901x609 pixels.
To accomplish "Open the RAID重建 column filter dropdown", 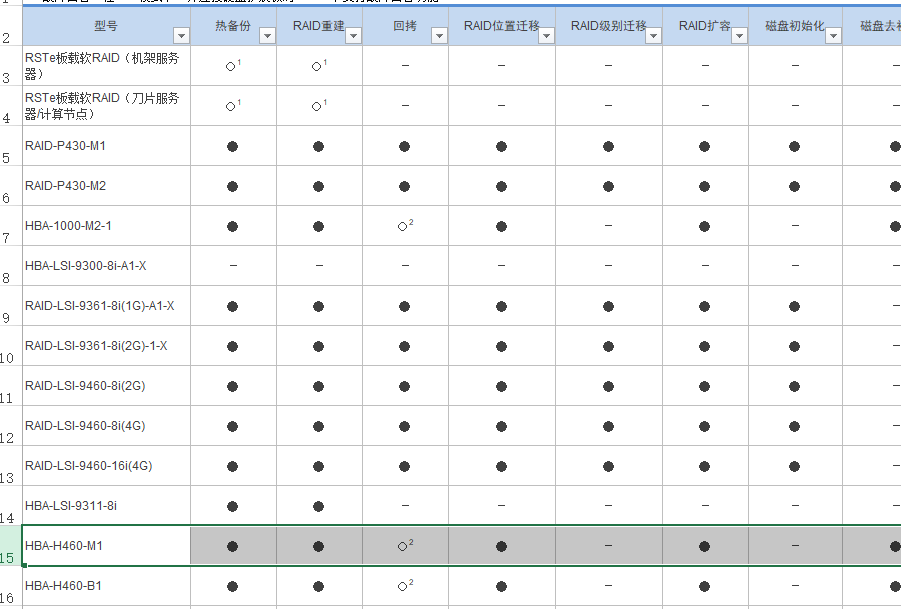I will click(353, 36).
